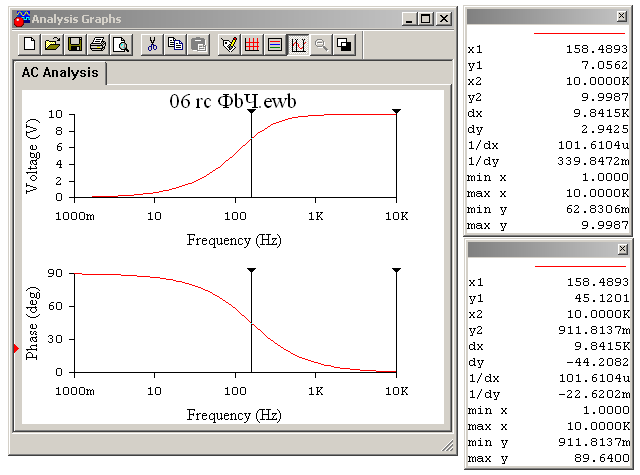Click the voltage graph left cursor marker

(251, 111)
